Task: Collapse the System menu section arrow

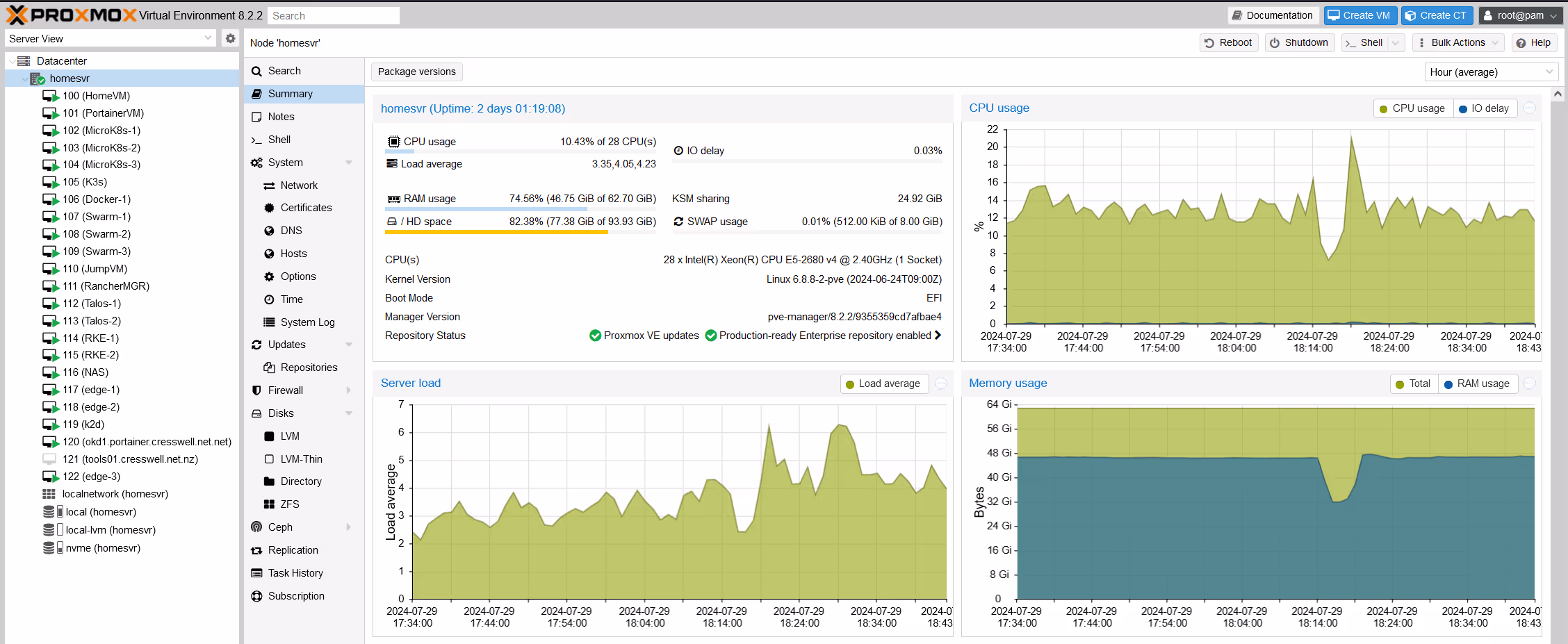Action: (x=349, y=163)
